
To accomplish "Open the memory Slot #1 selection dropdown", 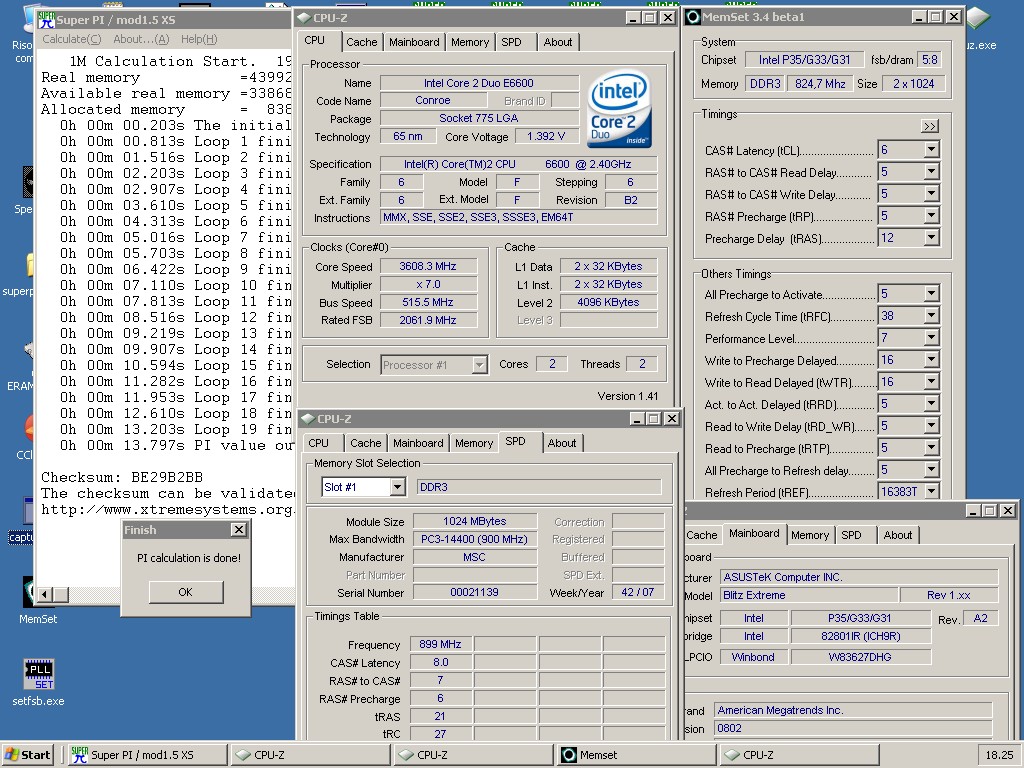I will point(397,487).
